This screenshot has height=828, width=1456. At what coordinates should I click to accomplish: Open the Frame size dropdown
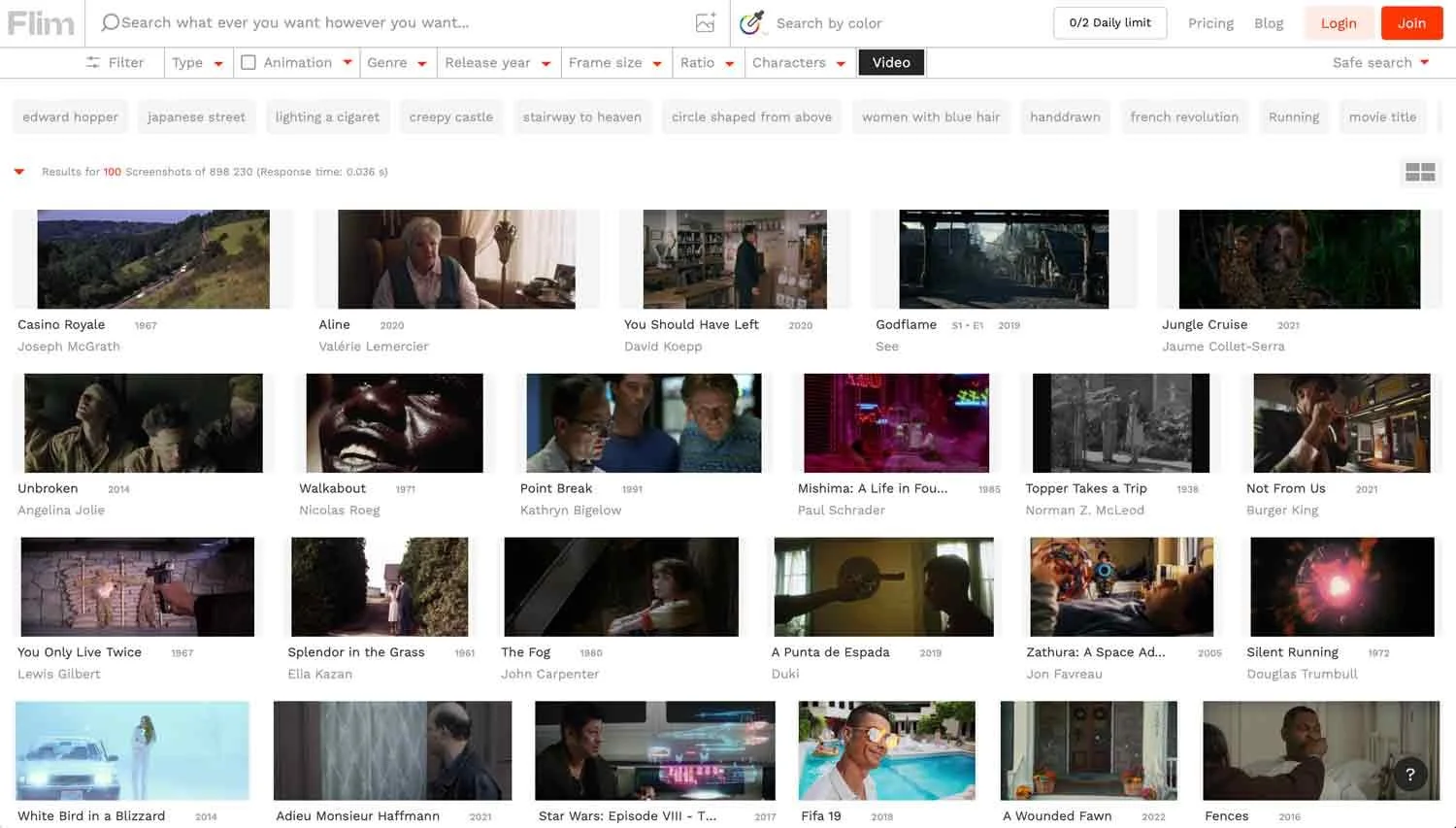[x=615, y=62]
